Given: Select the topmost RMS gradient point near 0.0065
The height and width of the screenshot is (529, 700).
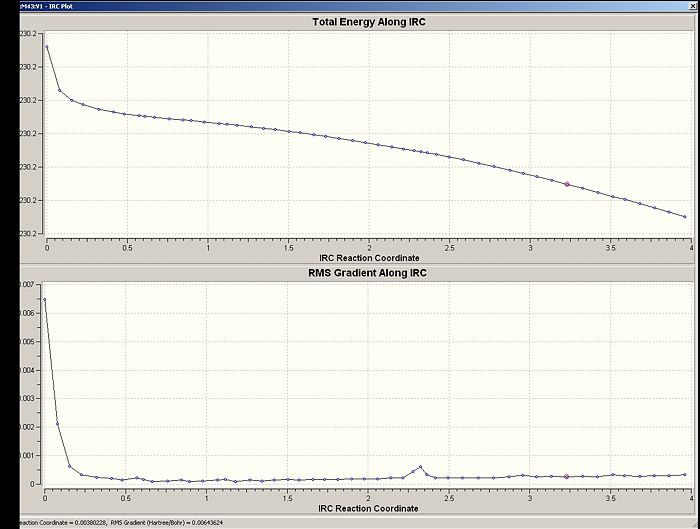Looking at the screenshot, I should (x=45, y=300).
